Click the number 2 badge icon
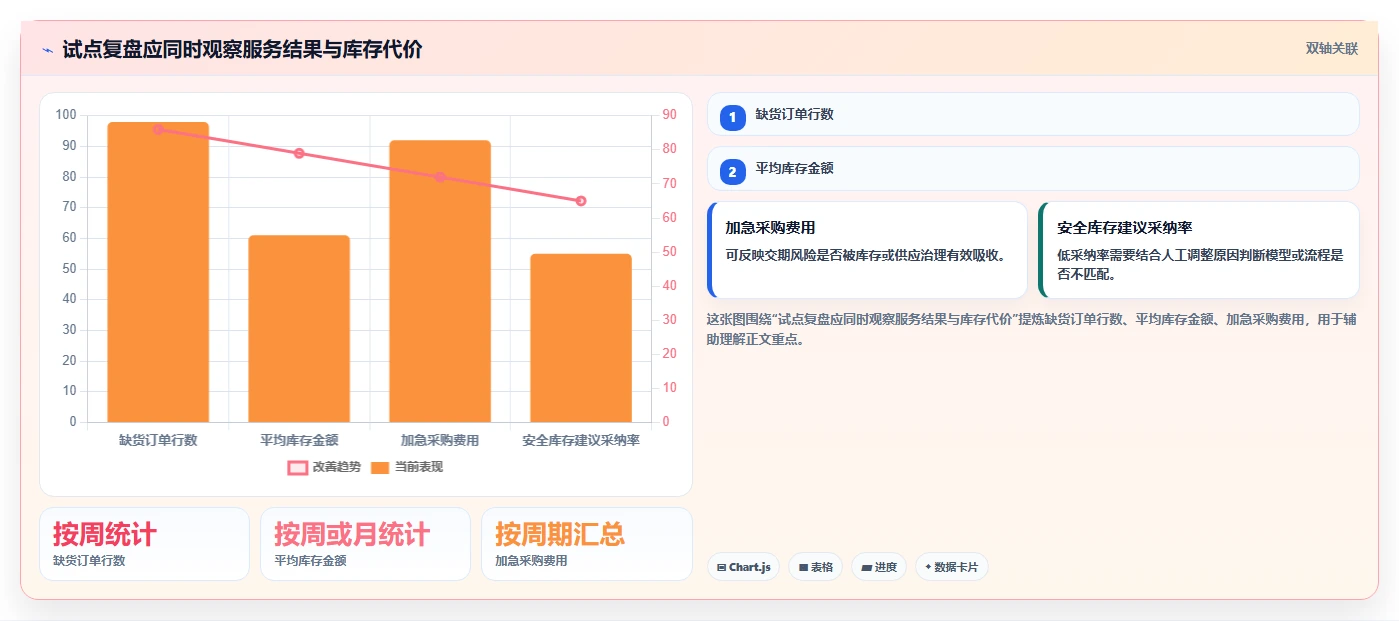Image resolution: width=1399 pixels, height=621 pixels. coord(732,172)
